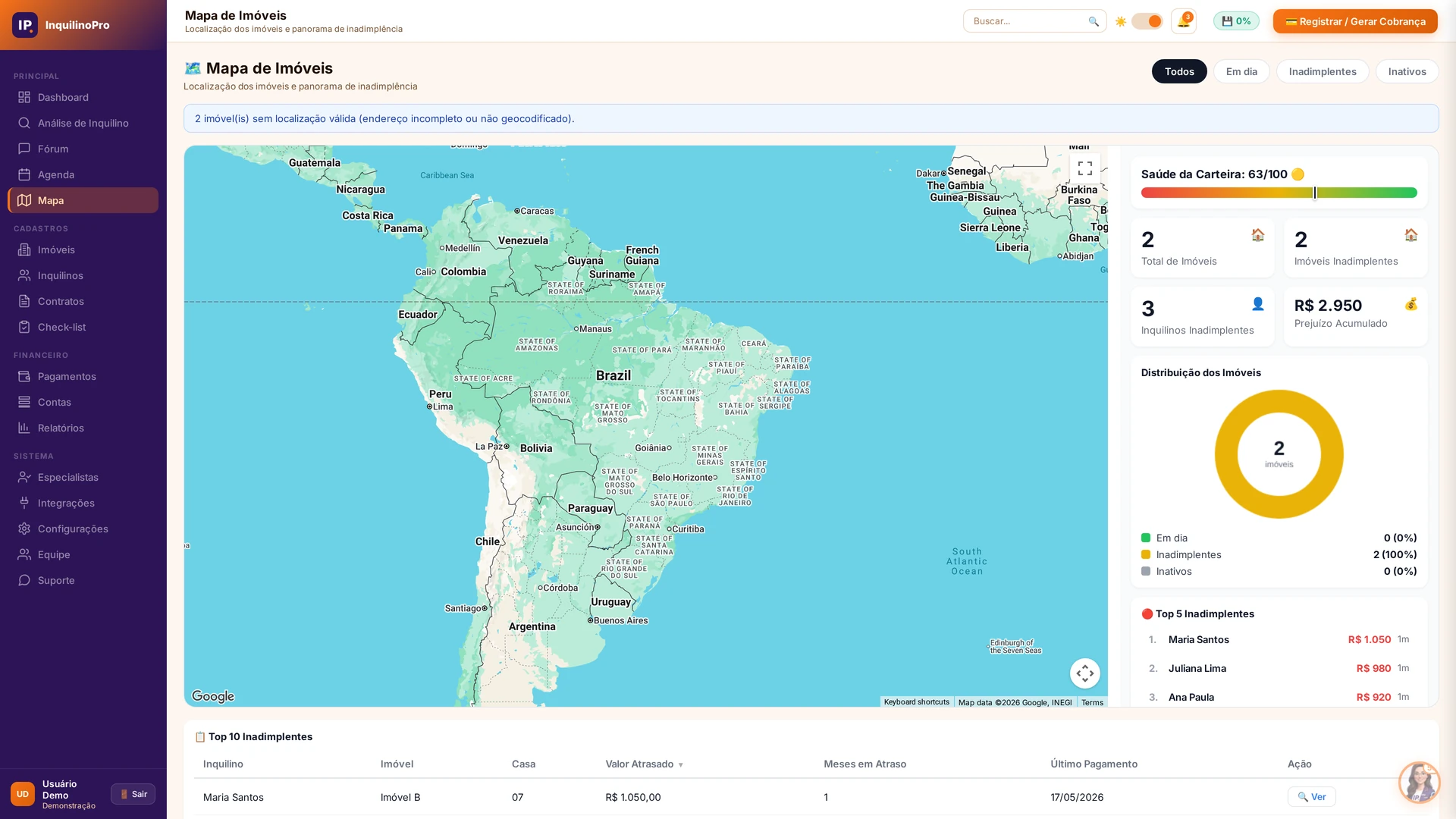Open the Contas page
This screenshot has width=1456, height=819.
83,402
